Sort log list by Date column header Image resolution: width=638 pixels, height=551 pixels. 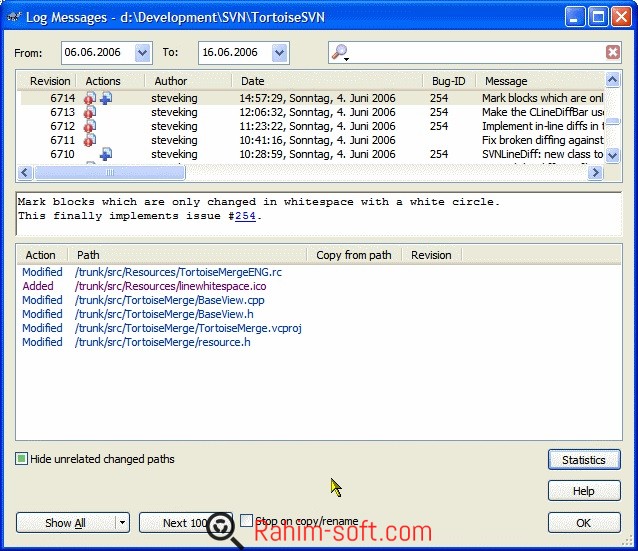[x=328, y=81]
